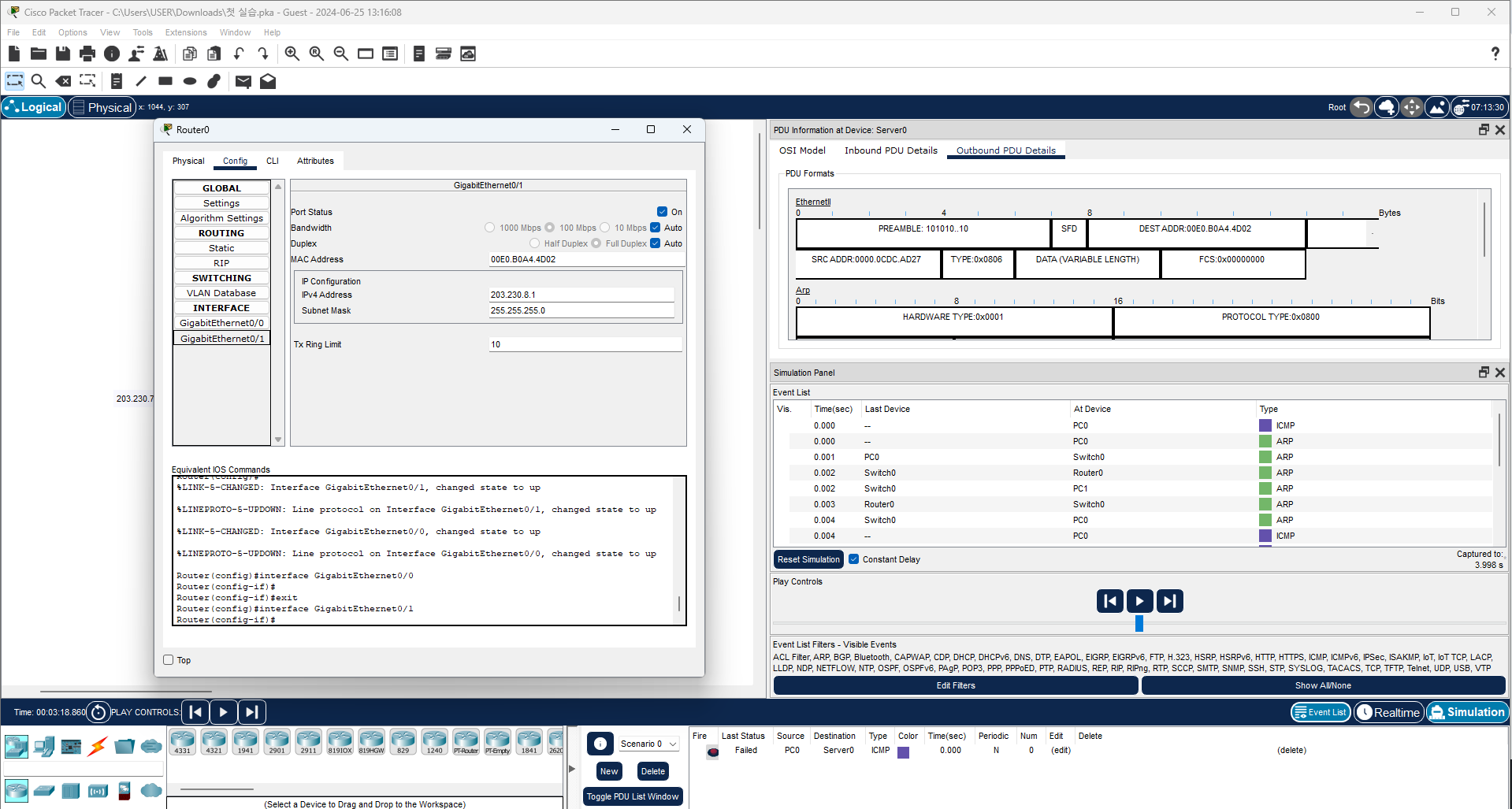Select the Place Note tool
This screenshot has height=809, width=1512.
tap(117, 81)
